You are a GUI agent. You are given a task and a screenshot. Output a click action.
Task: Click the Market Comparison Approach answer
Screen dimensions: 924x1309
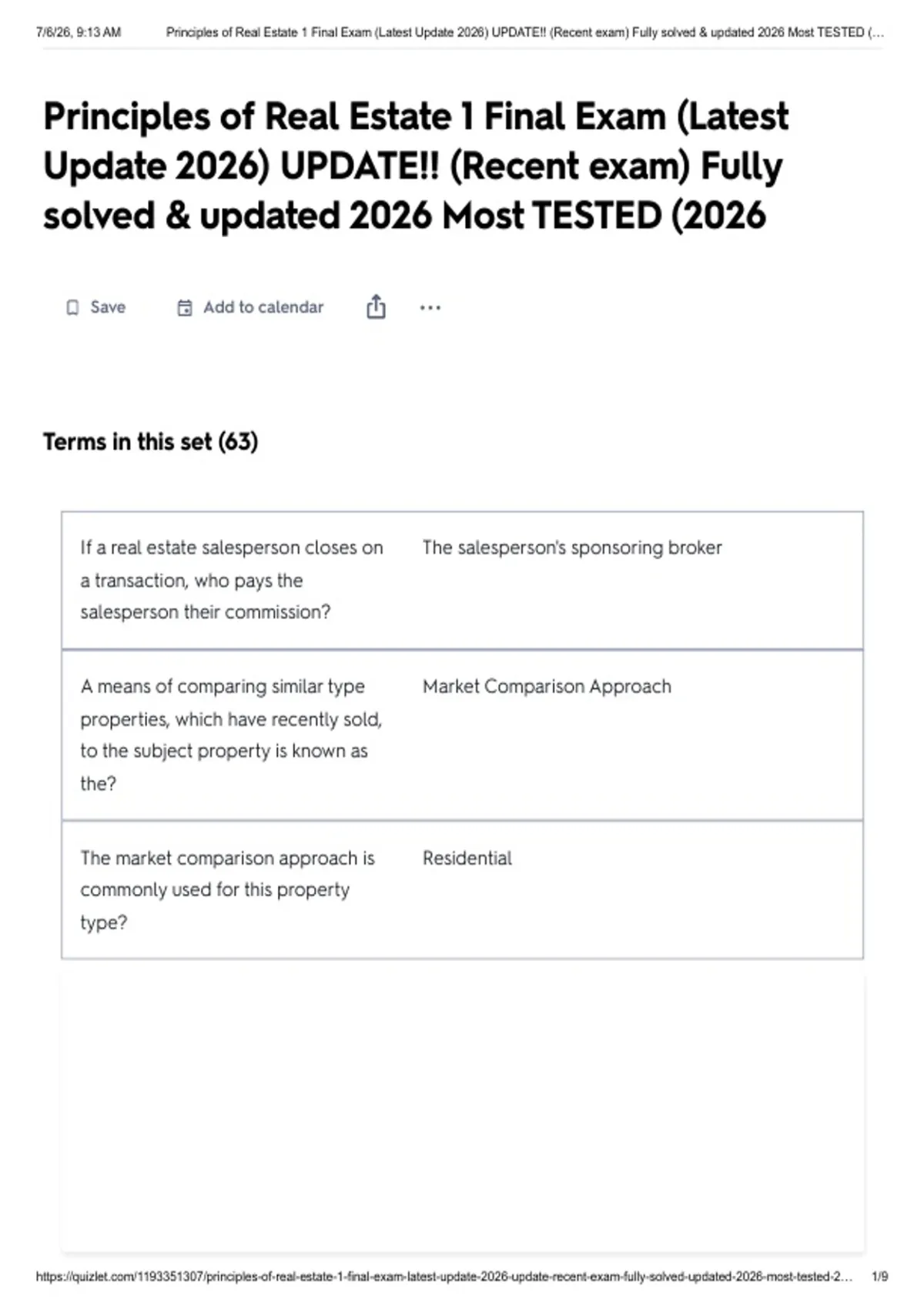point(547,686)
